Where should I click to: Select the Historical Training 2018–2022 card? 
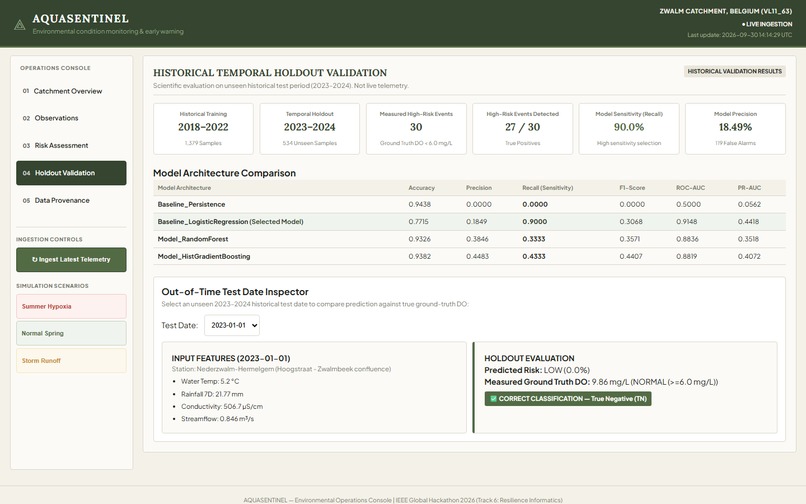click(x=203, y=129)
